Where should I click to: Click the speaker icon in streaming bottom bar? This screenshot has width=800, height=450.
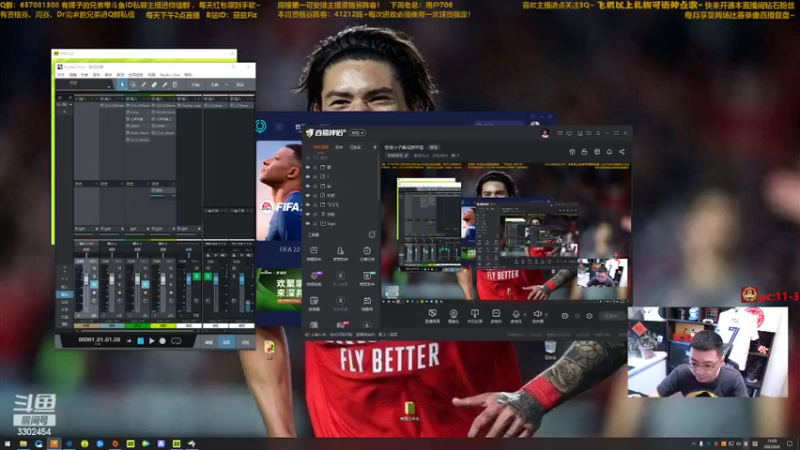pyautogui.click(x=537, y=313)
